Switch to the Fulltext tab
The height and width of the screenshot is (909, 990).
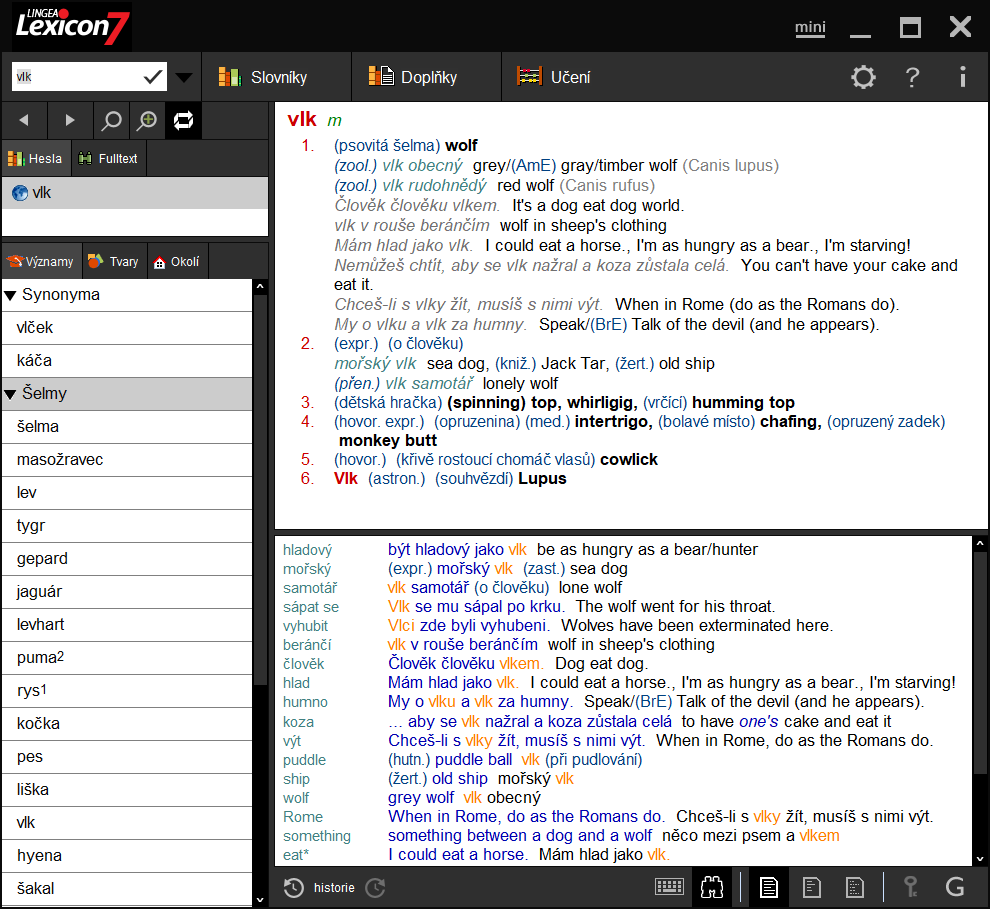click(x=108, y=158)
